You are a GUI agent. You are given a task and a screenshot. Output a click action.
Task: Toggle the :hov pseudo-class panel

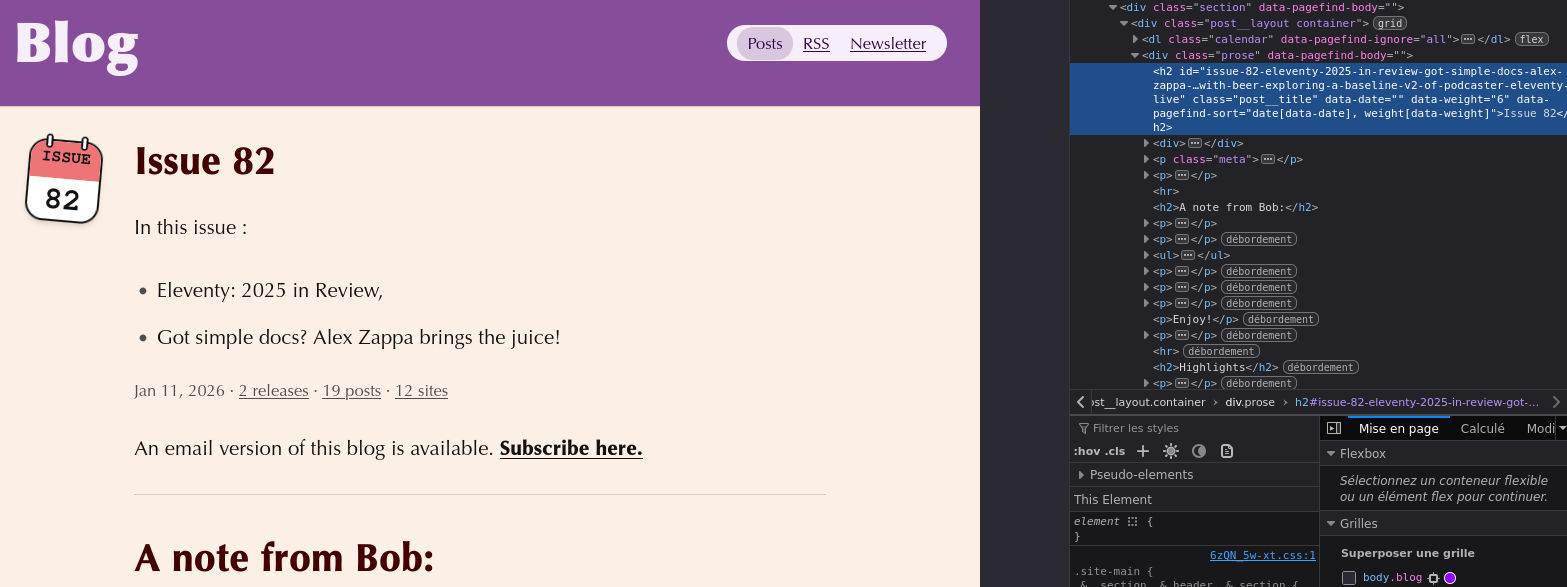click(x=1086, y=451)
